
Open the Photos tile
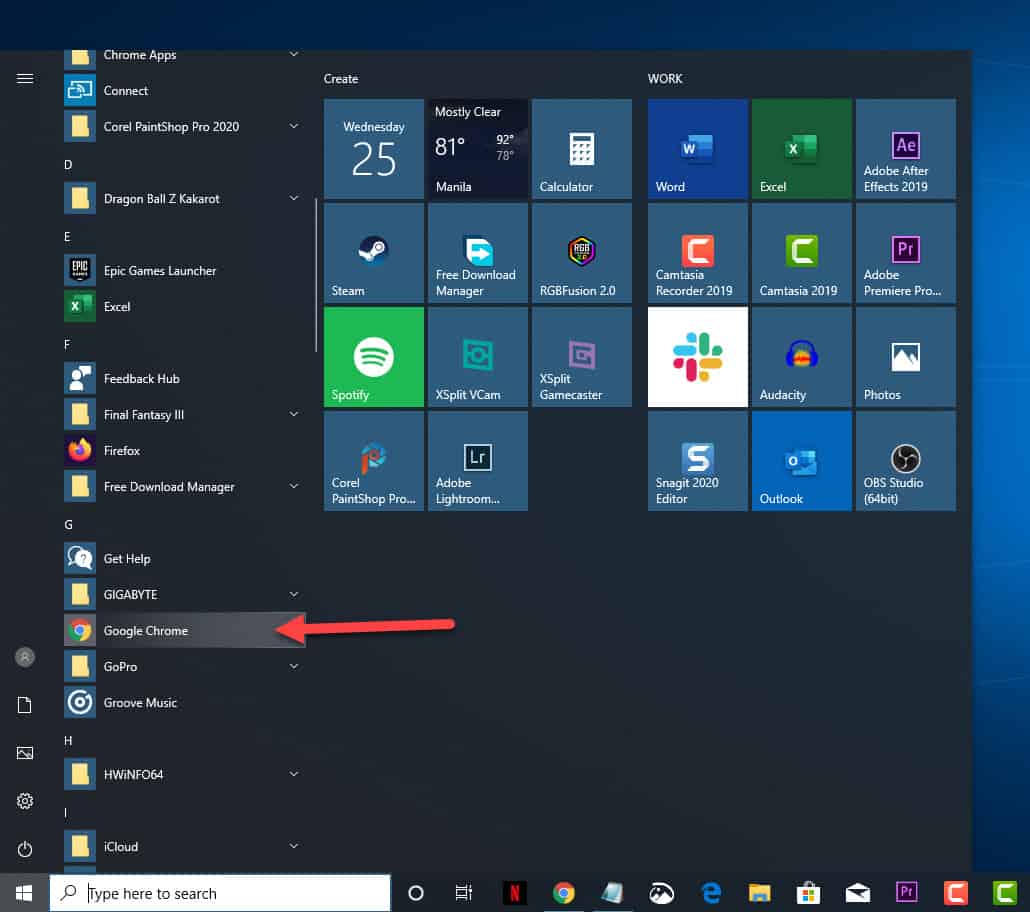[x=905, y=357]
